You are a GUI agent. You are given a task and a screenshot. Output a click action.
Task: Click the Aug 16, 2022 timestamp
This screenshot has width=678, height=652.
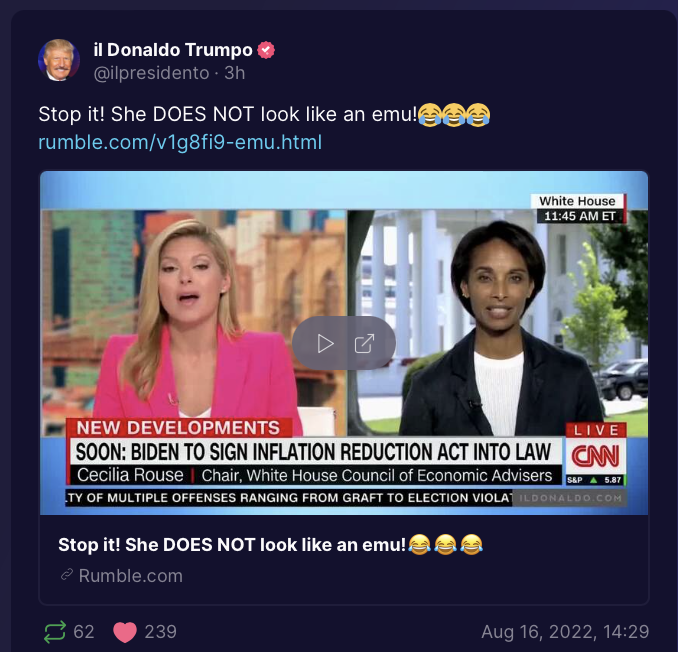565,632
